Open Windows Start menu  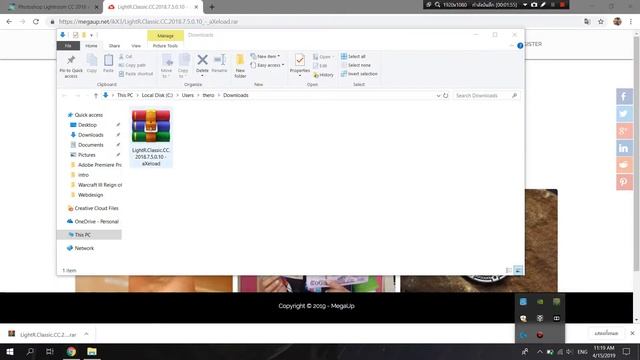(10, 351)
